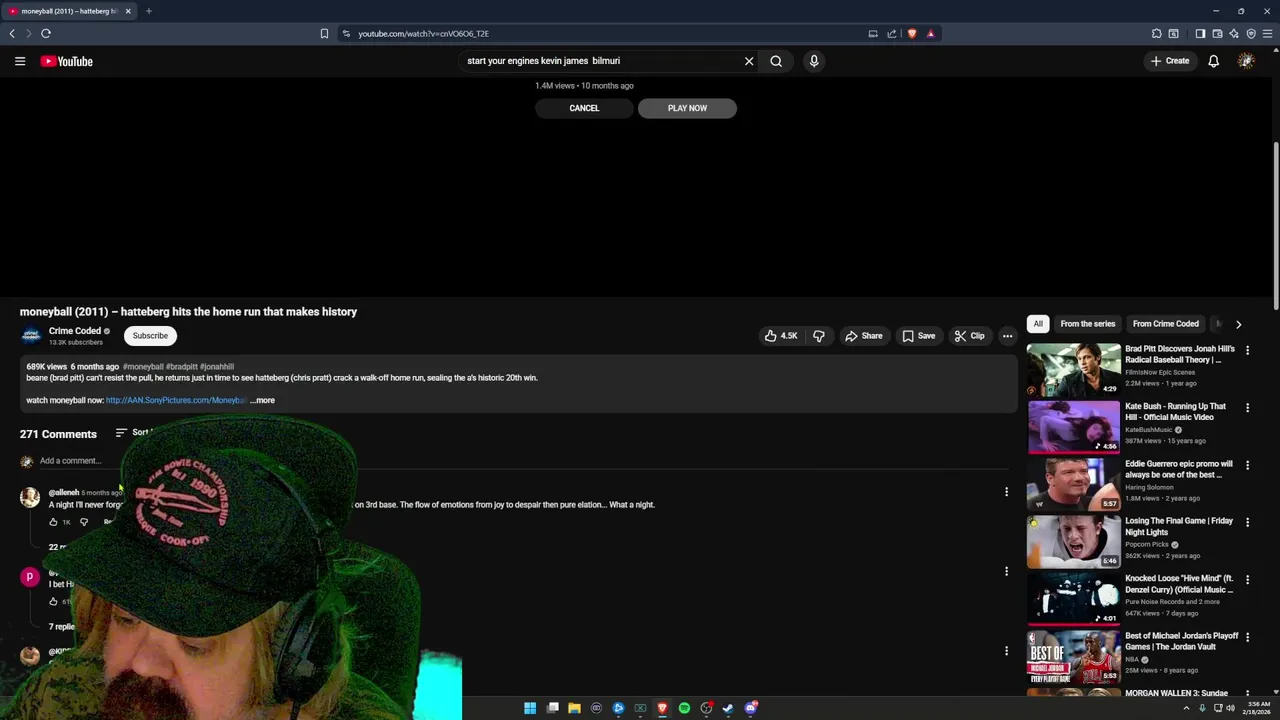Like @alleneh's comment
Image resolution: width=1280 pixels, height=720 pixels.
pos(53,522)
